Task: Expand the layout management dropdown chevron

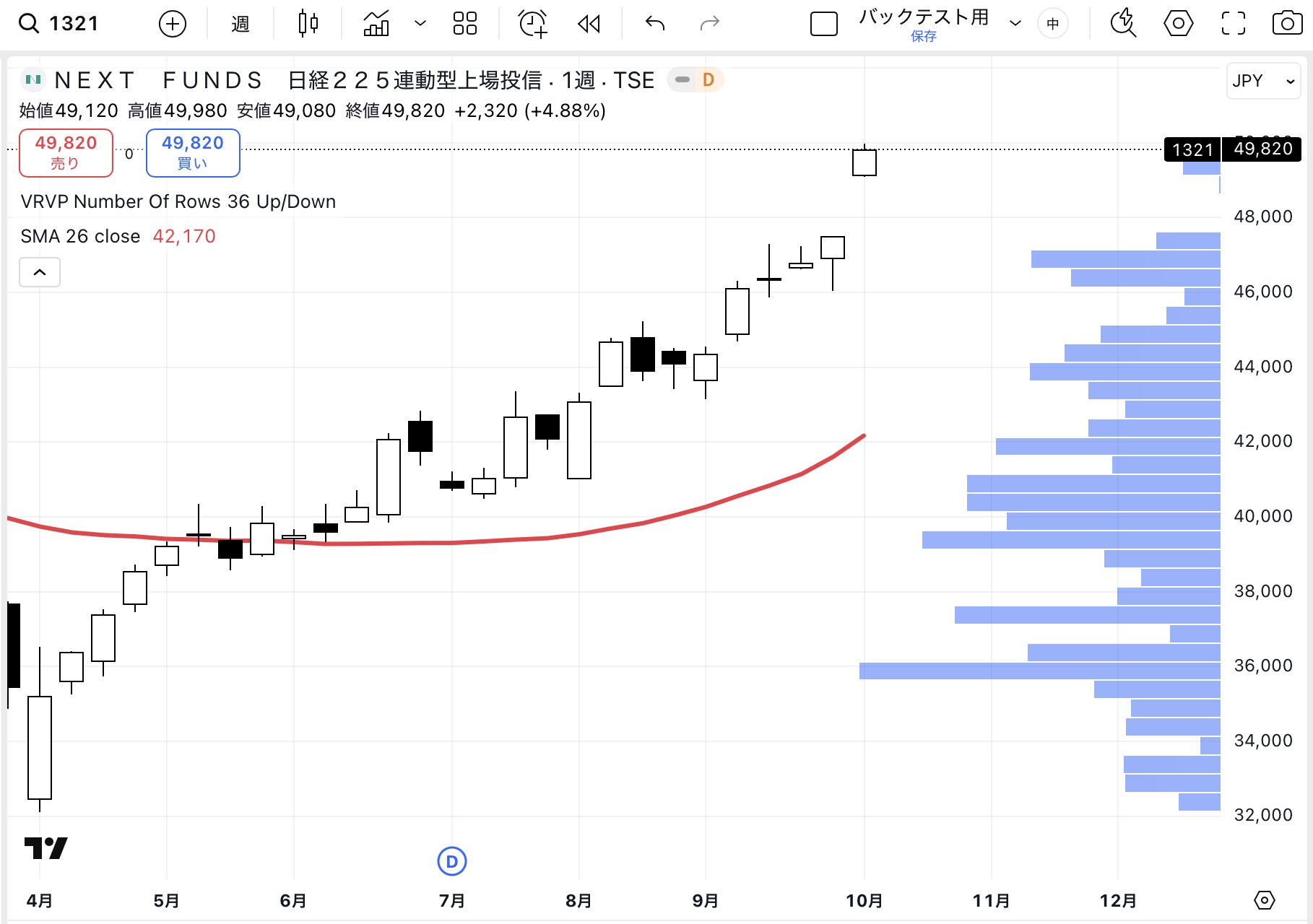Action: click(x=1015, y=24)
